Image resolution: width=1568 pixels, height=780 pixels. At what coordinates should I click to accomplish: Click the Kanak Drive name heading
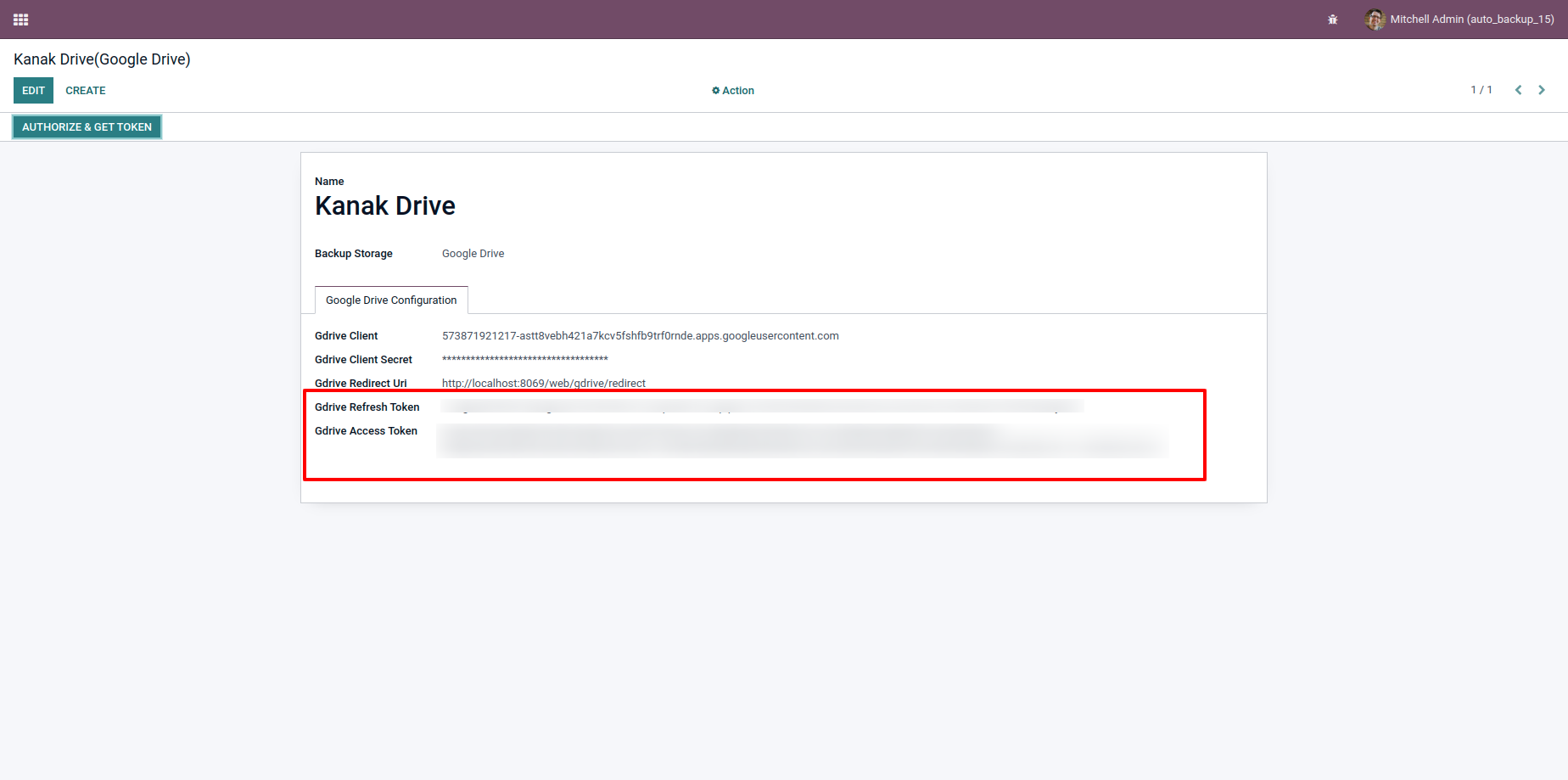(x=385, y=206)
